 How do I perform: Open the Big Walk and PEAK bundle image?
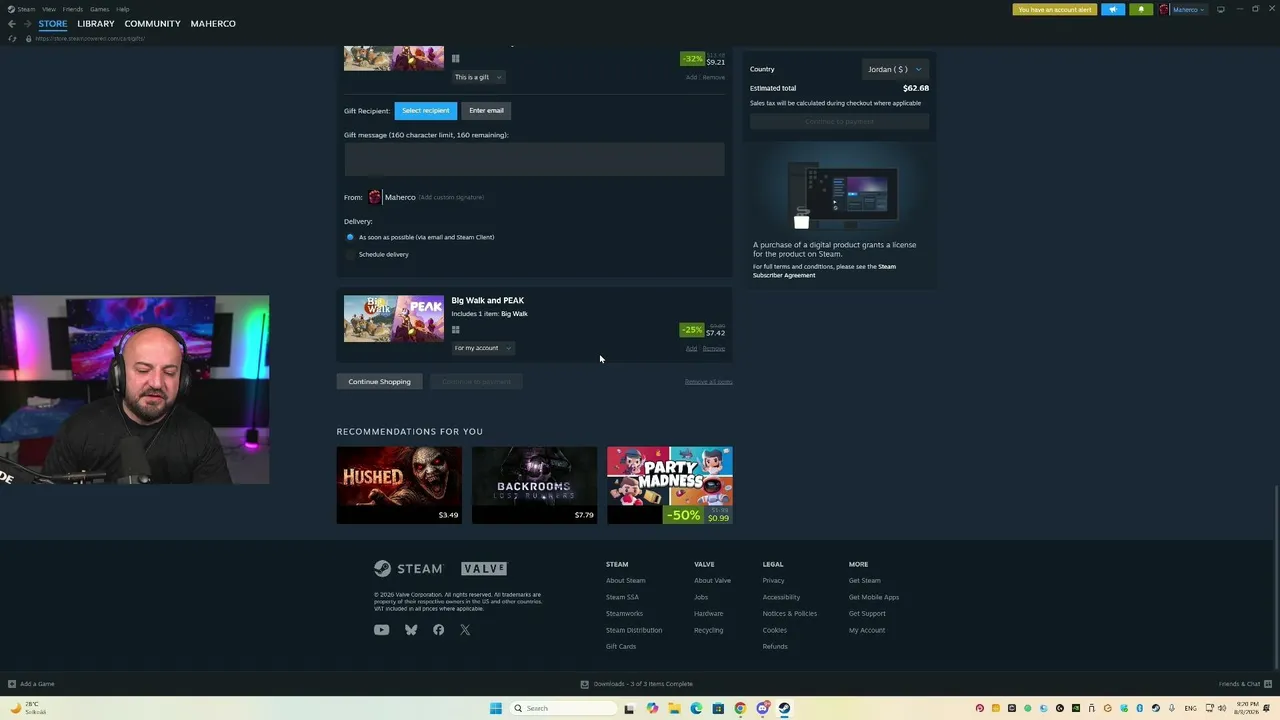click(x=394, y=319)
